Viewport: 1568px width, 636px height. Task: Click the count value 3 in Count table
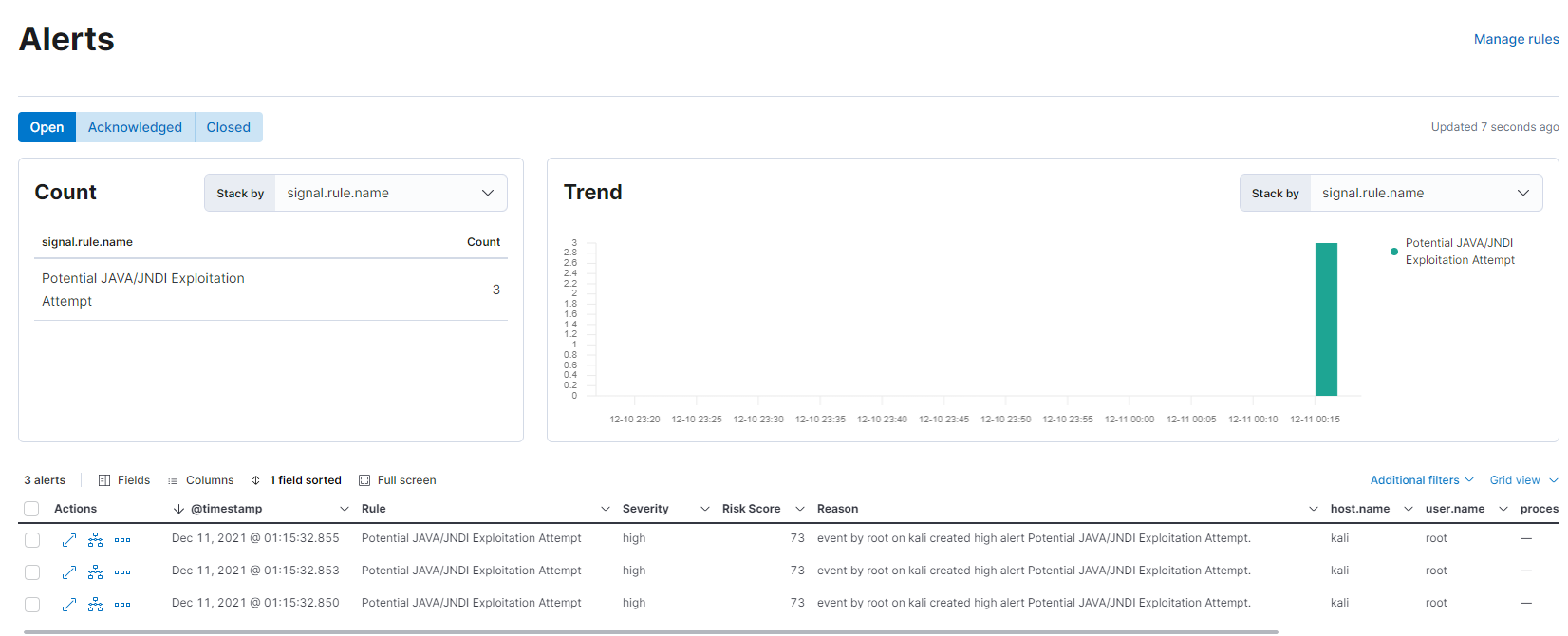pyautogui.click(x=496, y=290)
